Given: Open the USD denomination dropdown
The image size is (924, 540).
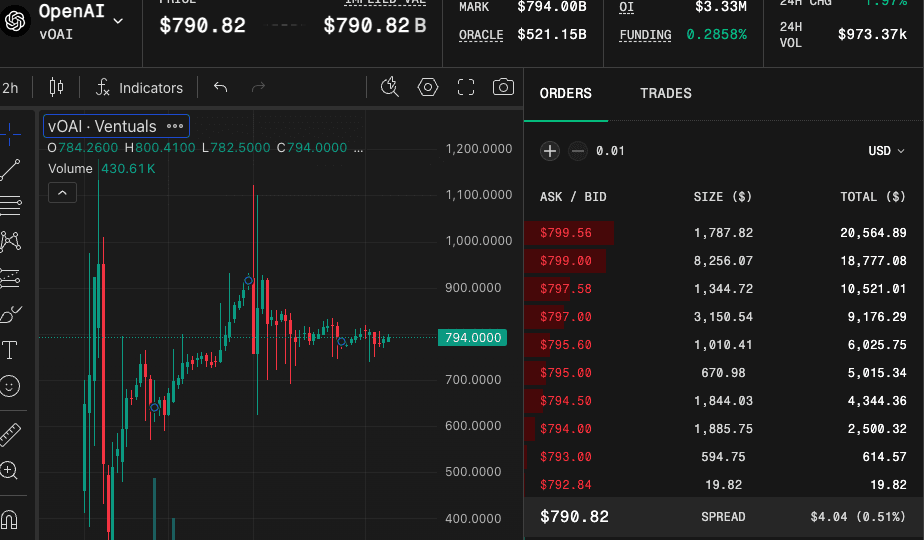Looking at the screenshot, I should click(886, 151).
